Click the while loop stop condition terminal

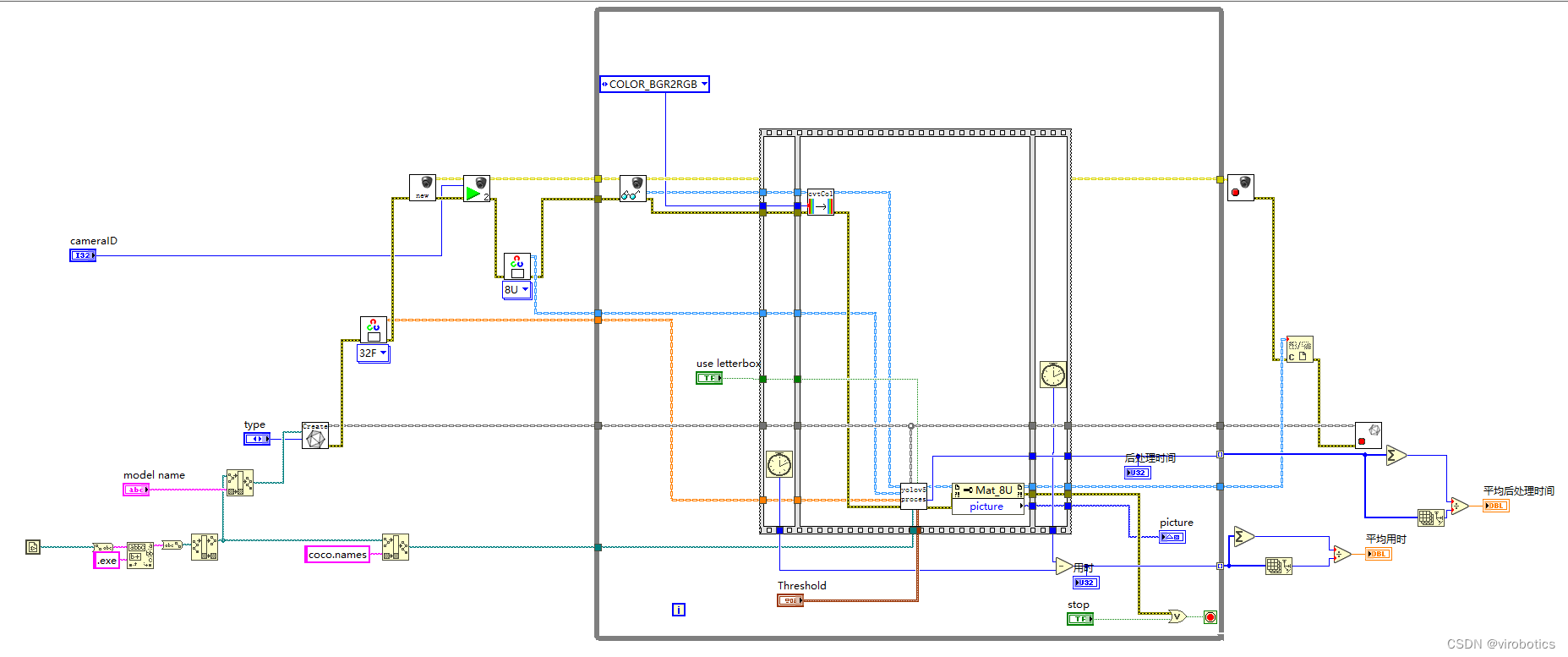tap(1210, 617)
